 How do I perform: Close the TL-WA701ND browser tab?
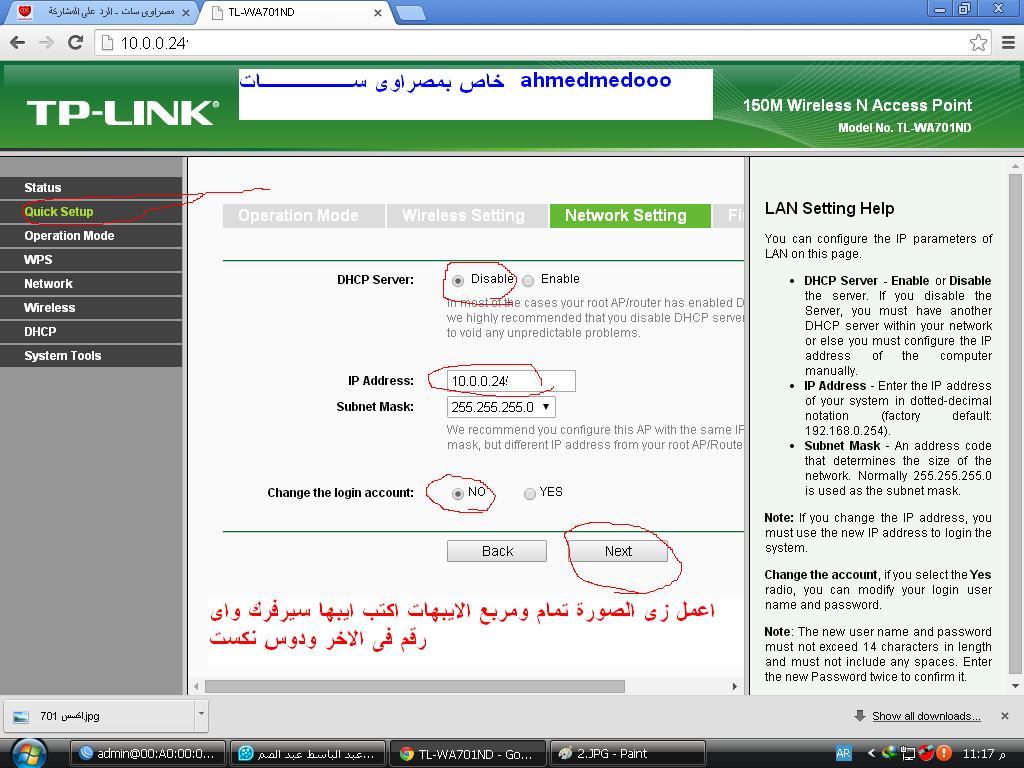tap(377, 12)
